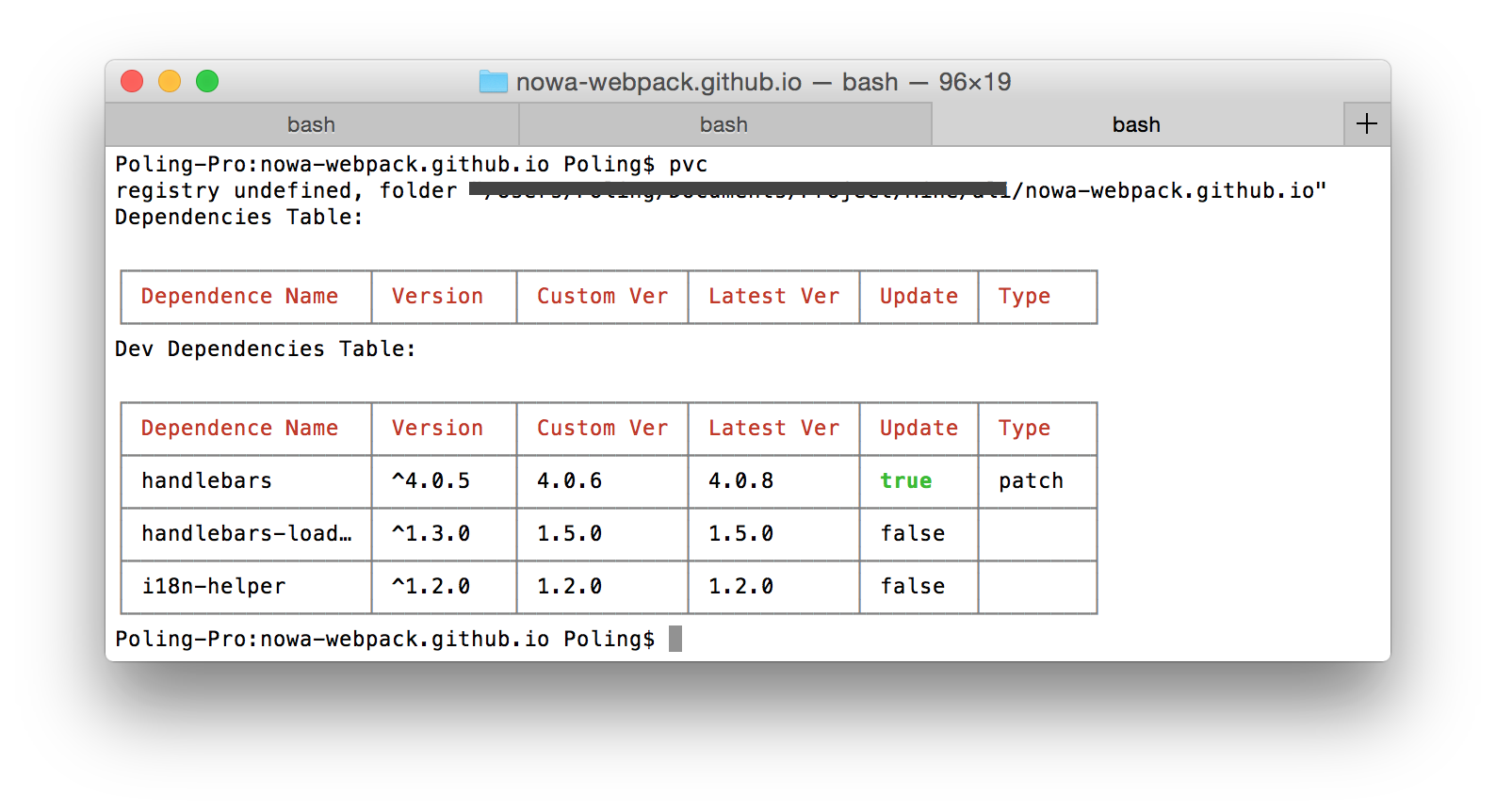Click 'Dependence Name' header in Dev Dependencies table
Screen dimensions: 1496x812
pyautogui.click(x=239, y=429)
